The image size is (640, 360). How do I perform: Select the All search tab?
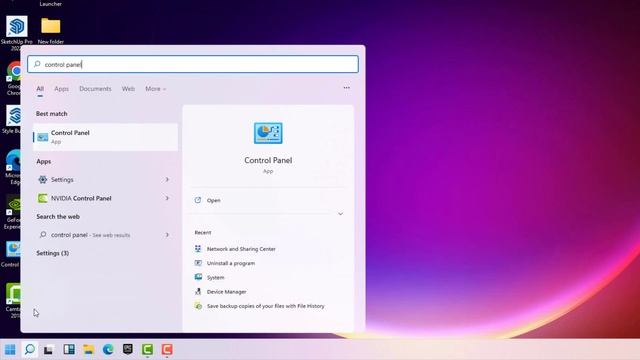point(40,89)
